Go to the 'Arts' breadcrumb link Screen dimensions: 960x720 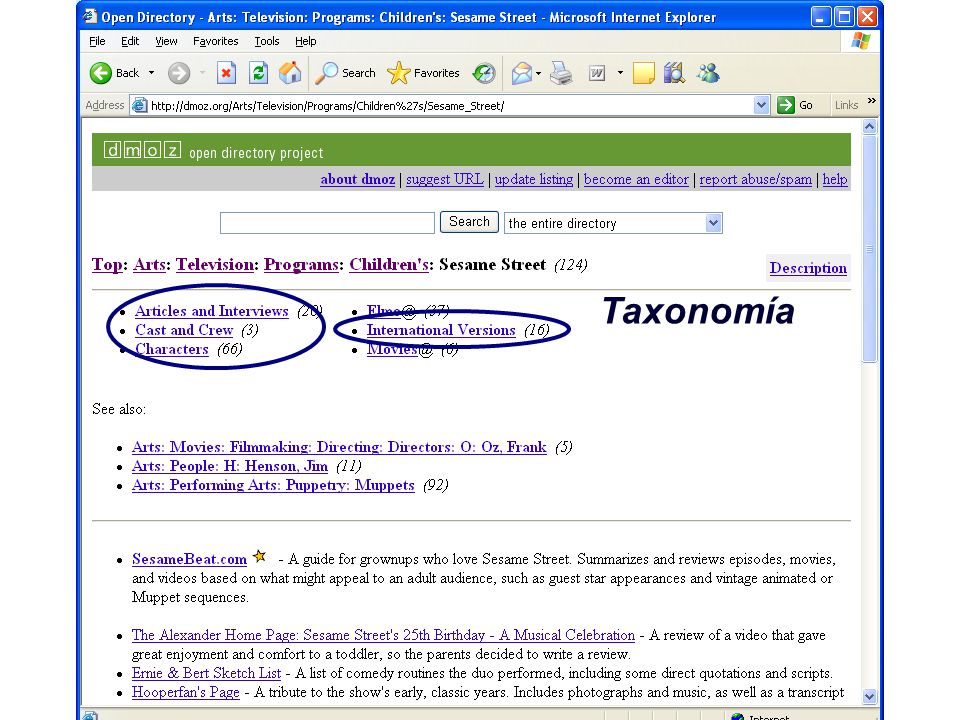[149, 264]
